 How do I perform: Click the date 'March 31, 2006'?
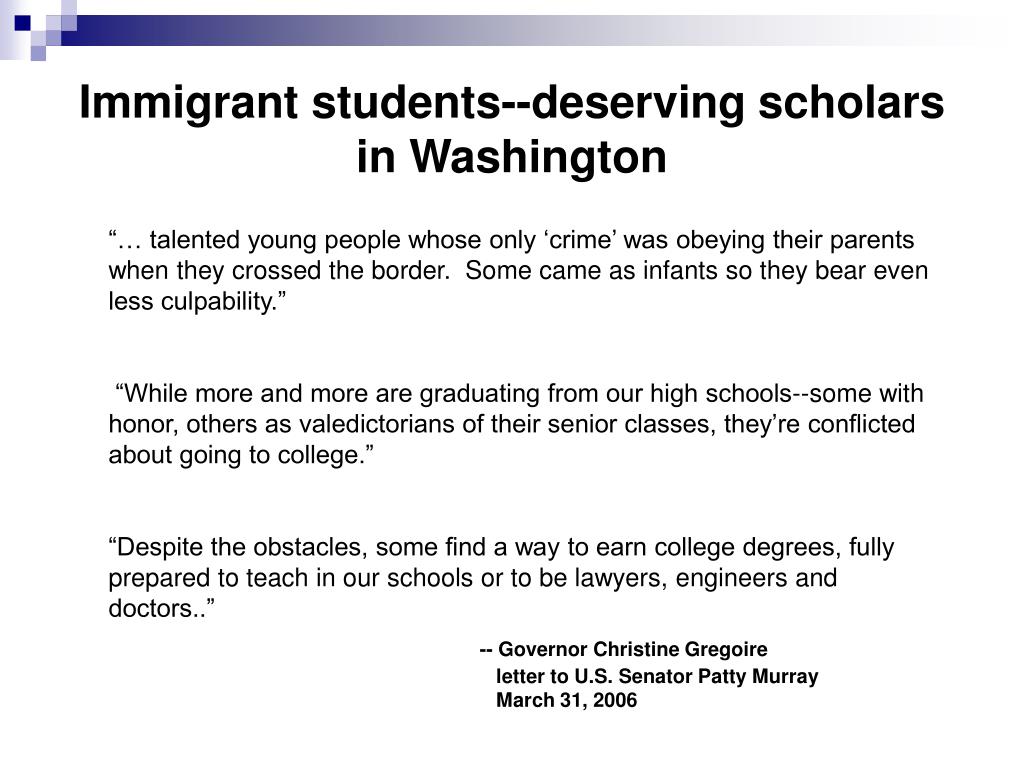click(566, 700)
